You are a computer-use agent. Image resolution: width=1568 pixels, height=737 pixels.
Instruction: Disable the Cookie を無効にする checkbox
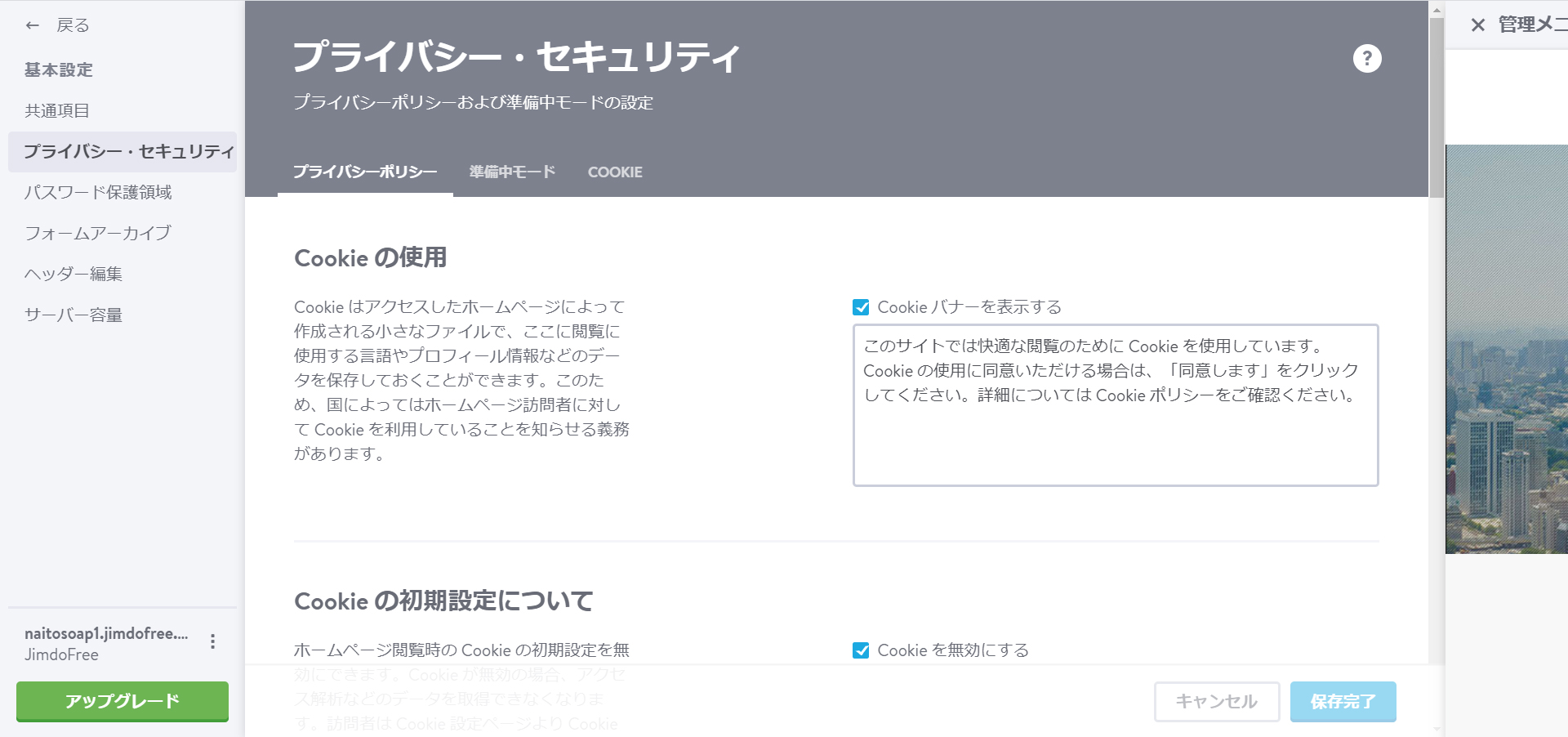(860, 650)
